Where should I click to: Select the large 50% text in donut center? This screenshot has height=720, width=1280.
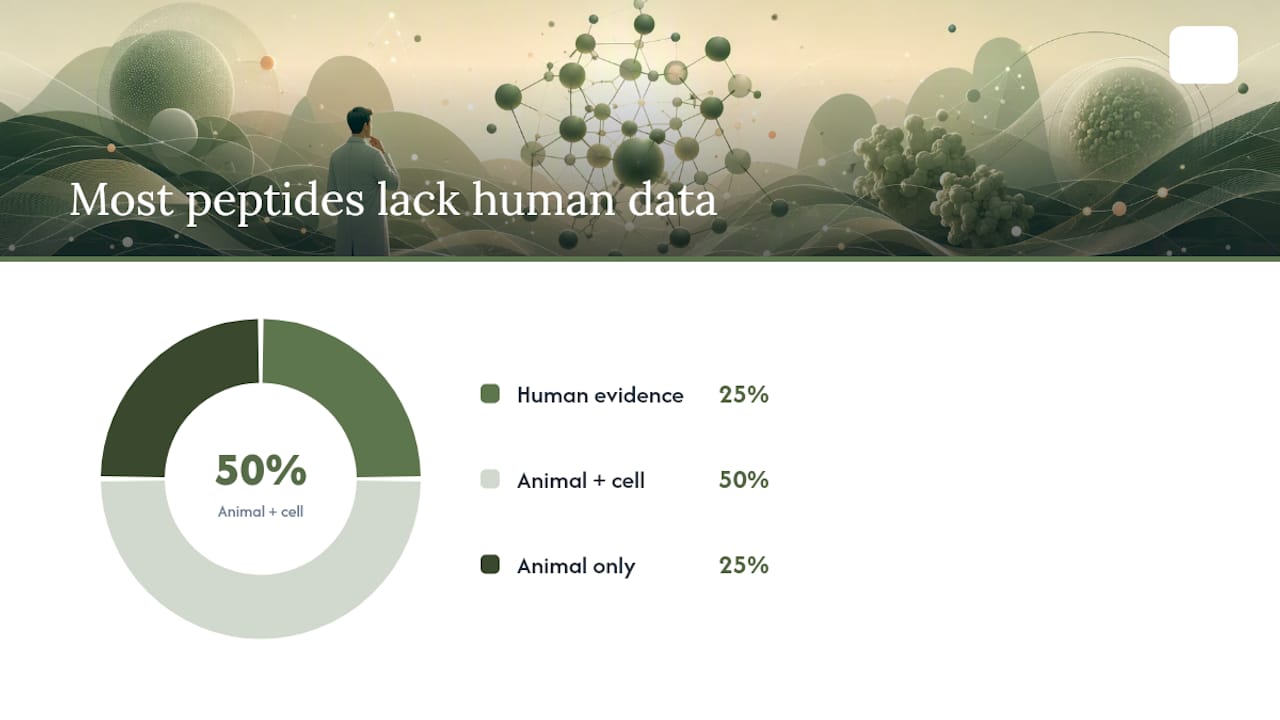point(261,470)
